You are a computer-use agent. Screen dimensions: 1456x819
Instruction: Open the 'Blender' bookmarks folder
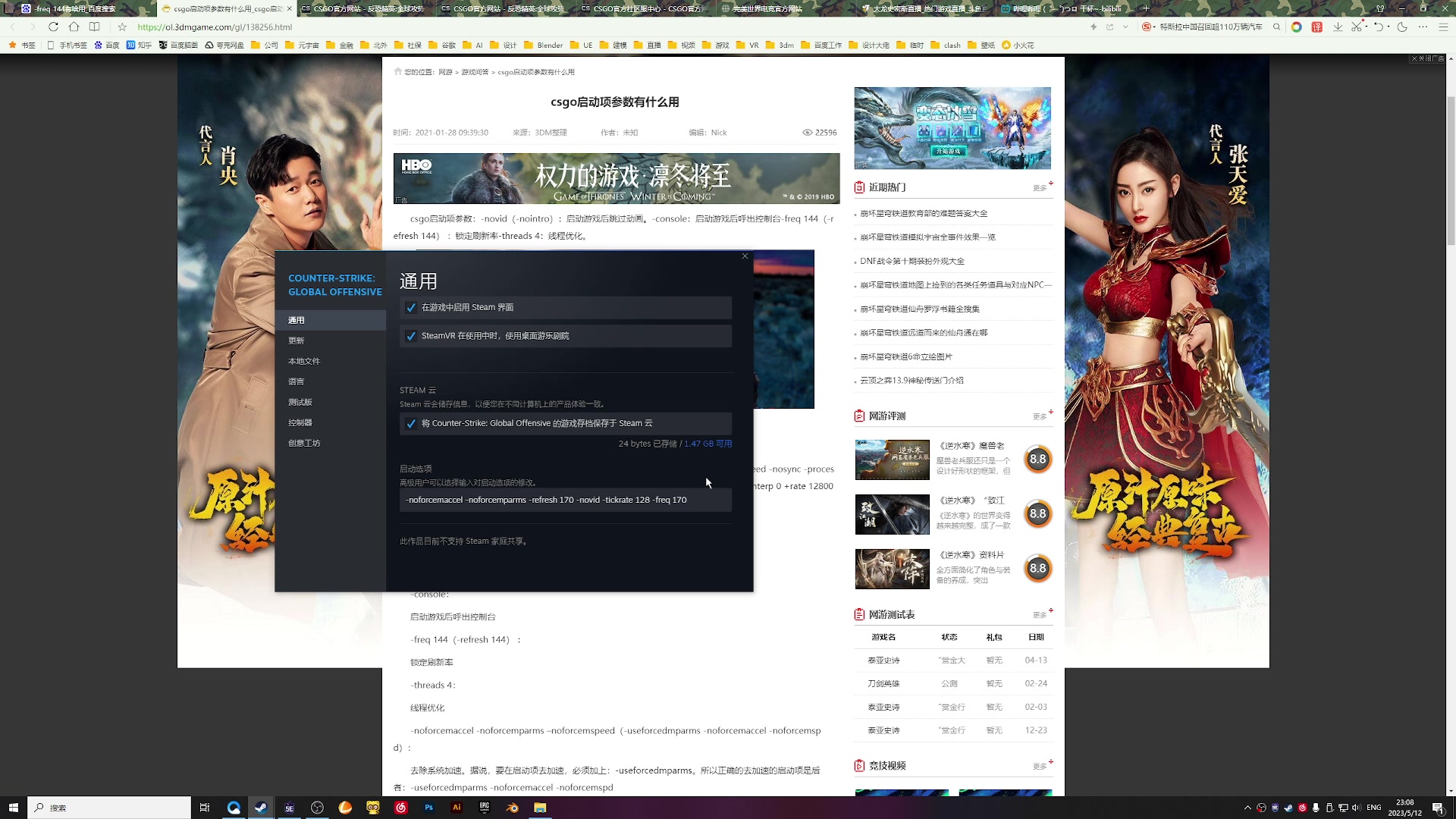click(544, 45)
